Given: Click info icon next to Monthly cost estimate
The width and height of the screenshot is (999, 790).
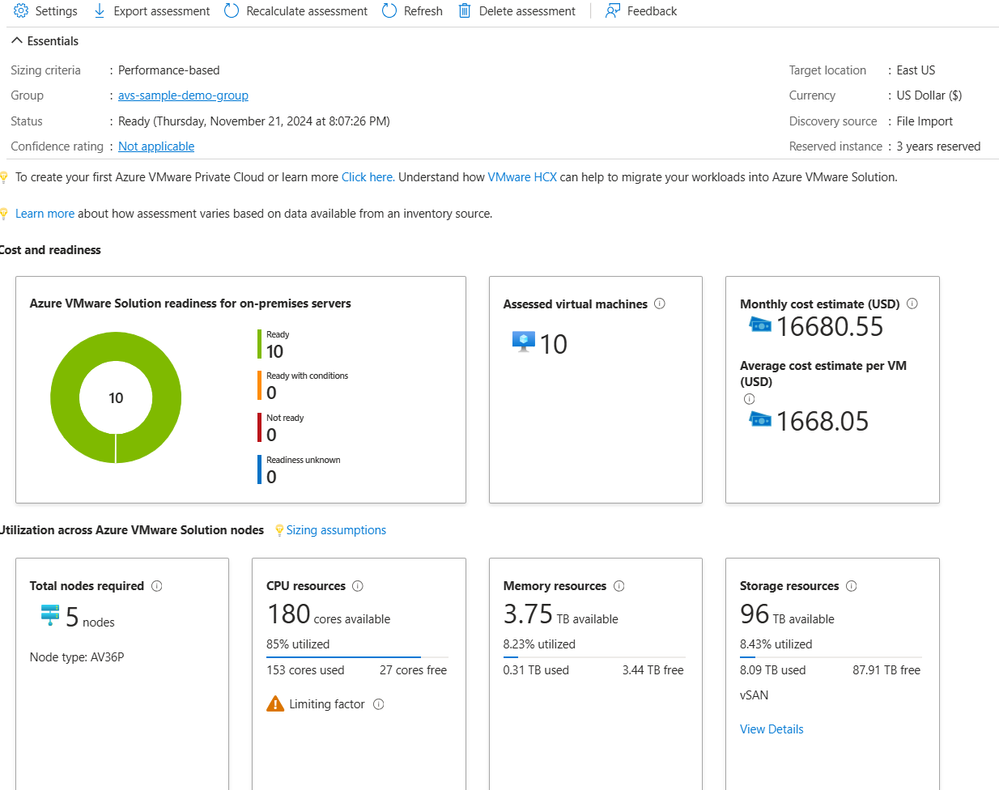Looking at the screenshot, I should tap(912, 304).
